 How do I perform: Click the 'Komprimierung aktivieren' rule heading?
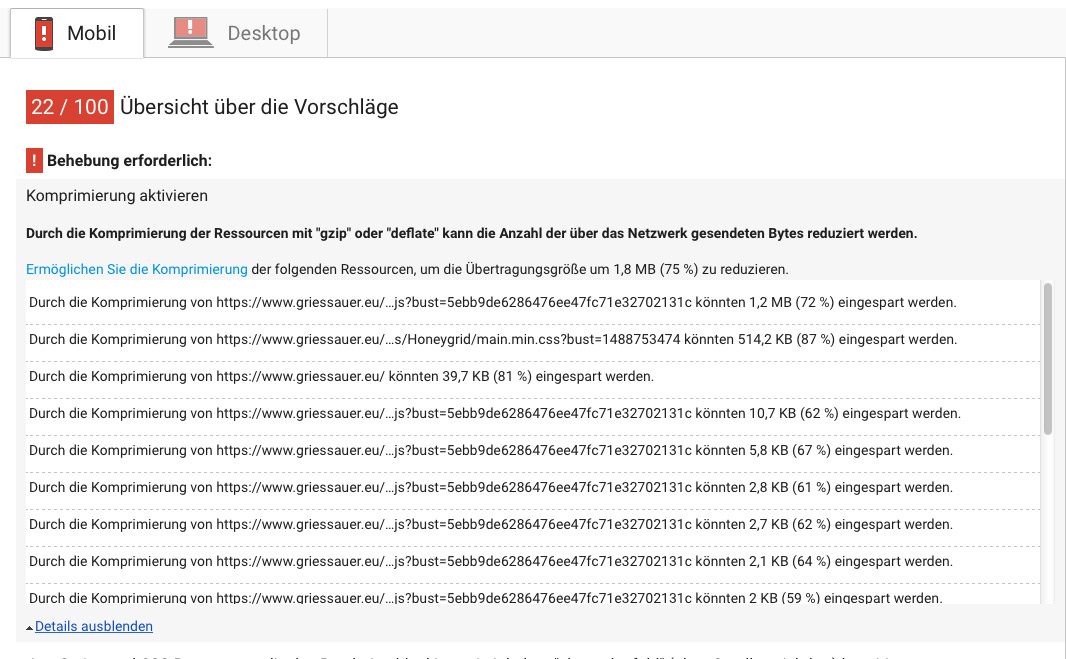(117, 196)
